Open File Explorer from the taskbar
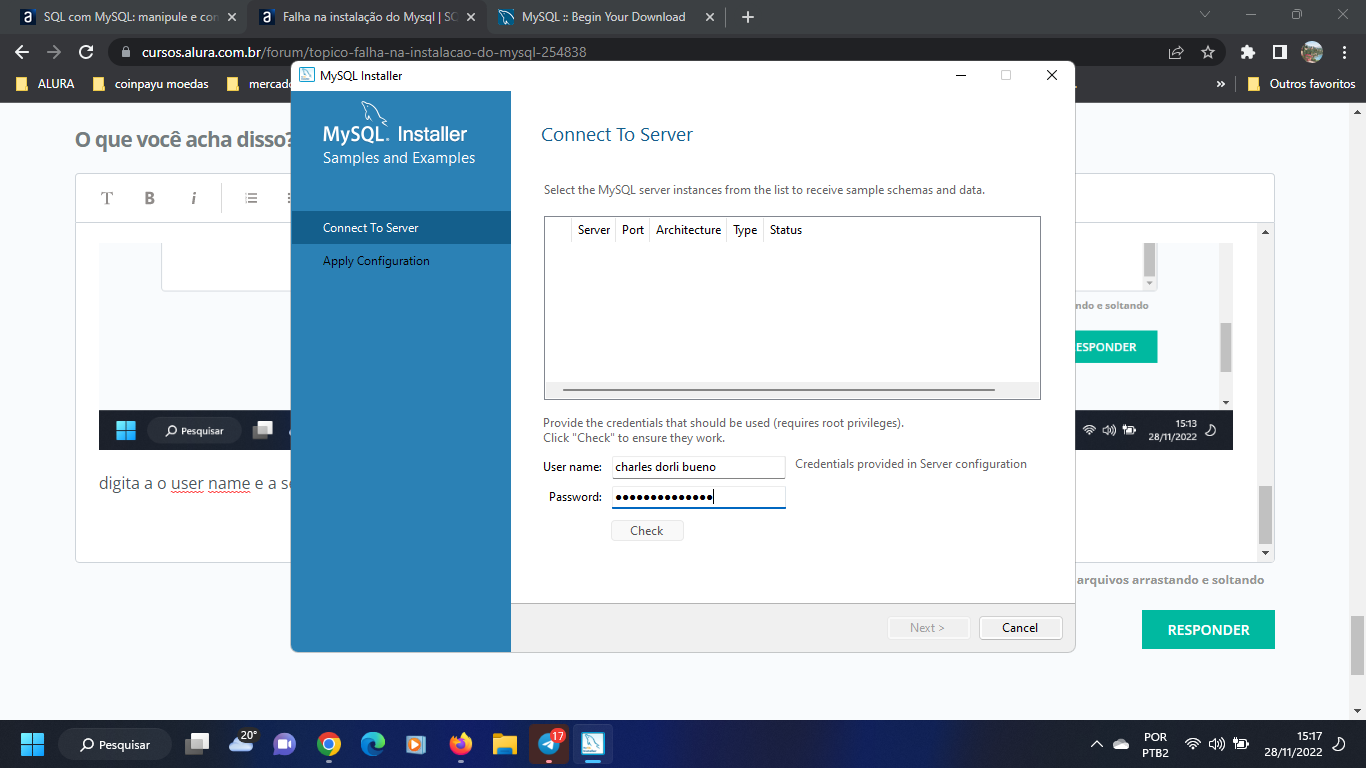Screen dimensions: 1366x768 (504, 744)
